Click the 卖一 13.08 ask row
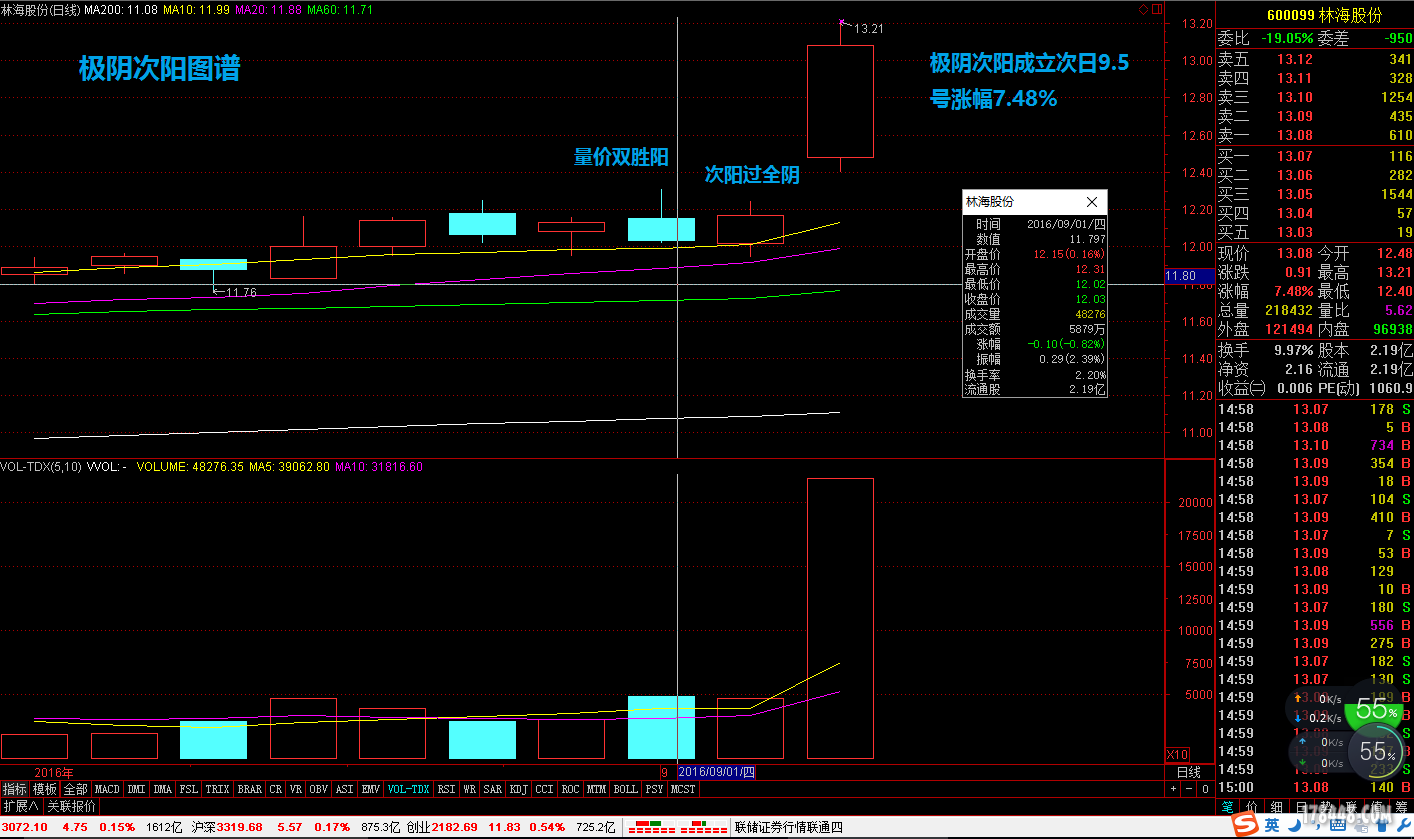The height and width of the screenshot is (839, 1414). click(1315, 135)
